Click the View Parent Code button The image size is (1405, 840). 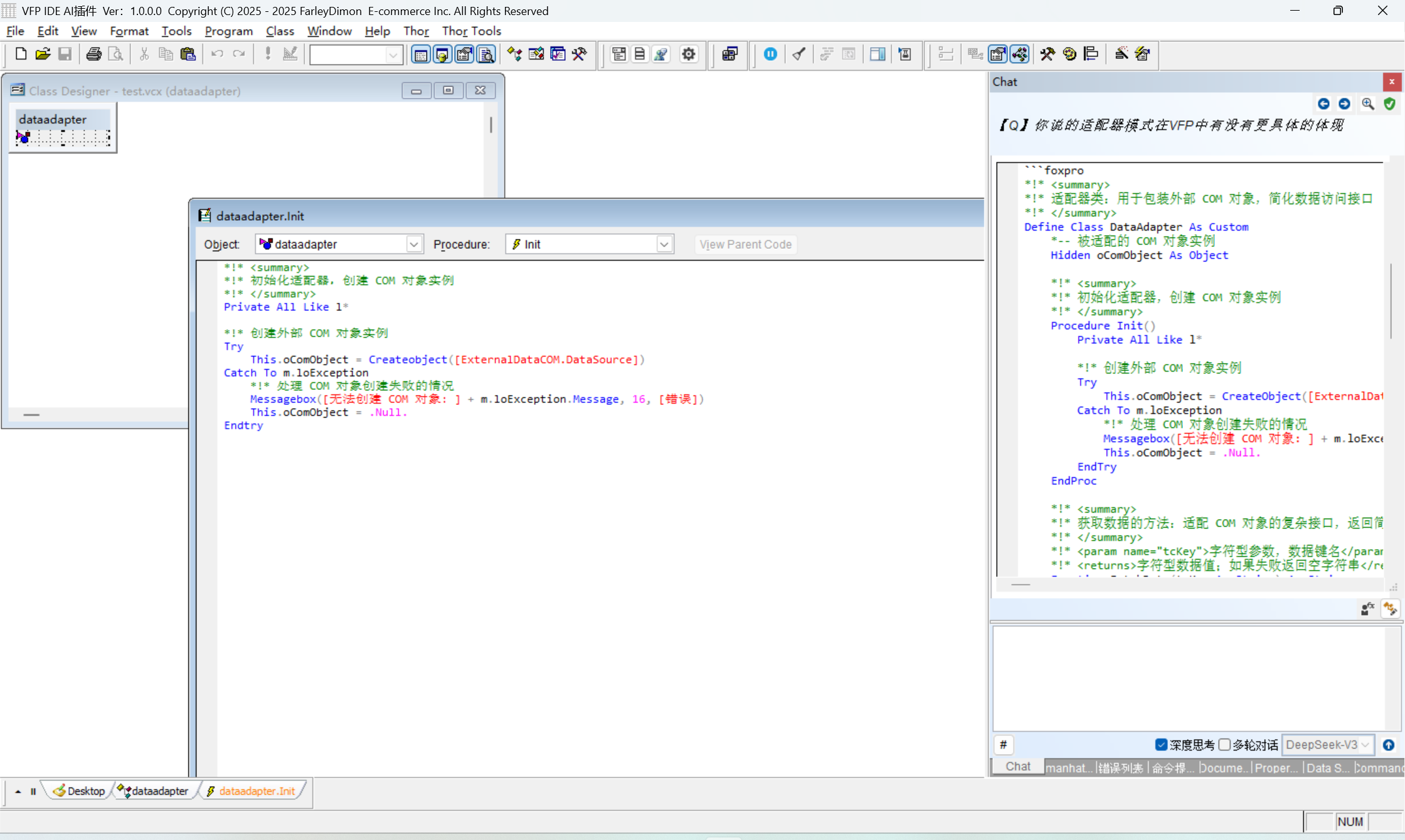745,244
